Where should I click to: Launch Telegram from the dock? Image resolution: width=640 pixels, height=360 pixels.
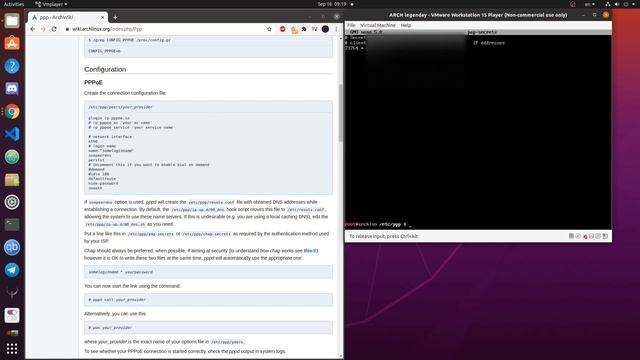[12, 270]
